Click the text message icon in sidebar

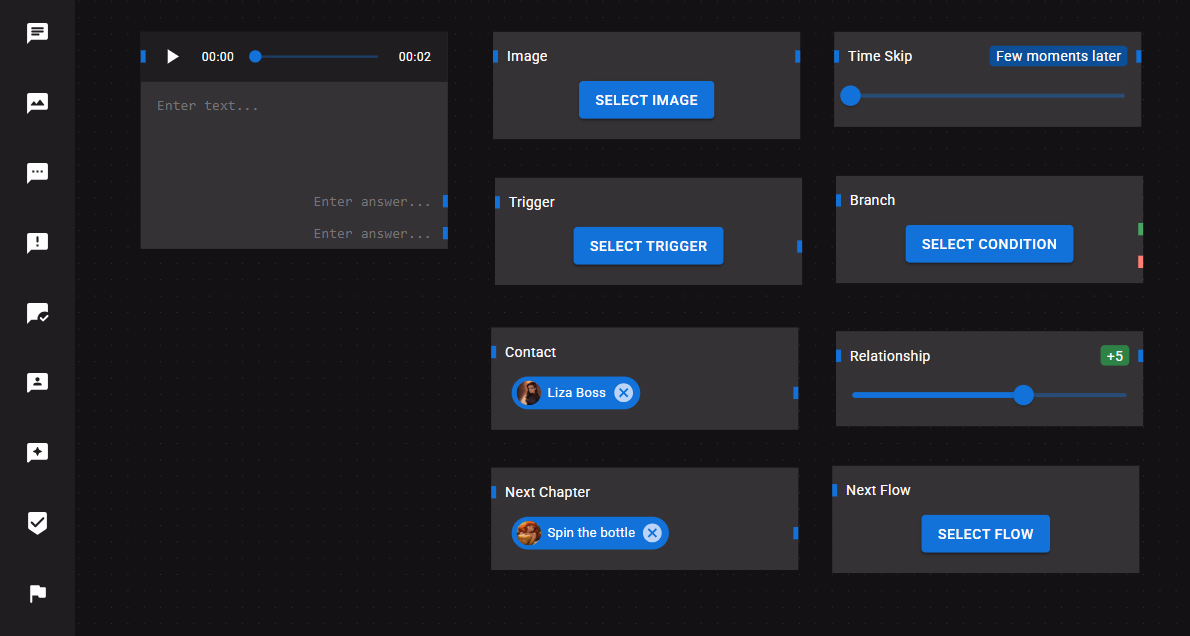click(37, 33)
